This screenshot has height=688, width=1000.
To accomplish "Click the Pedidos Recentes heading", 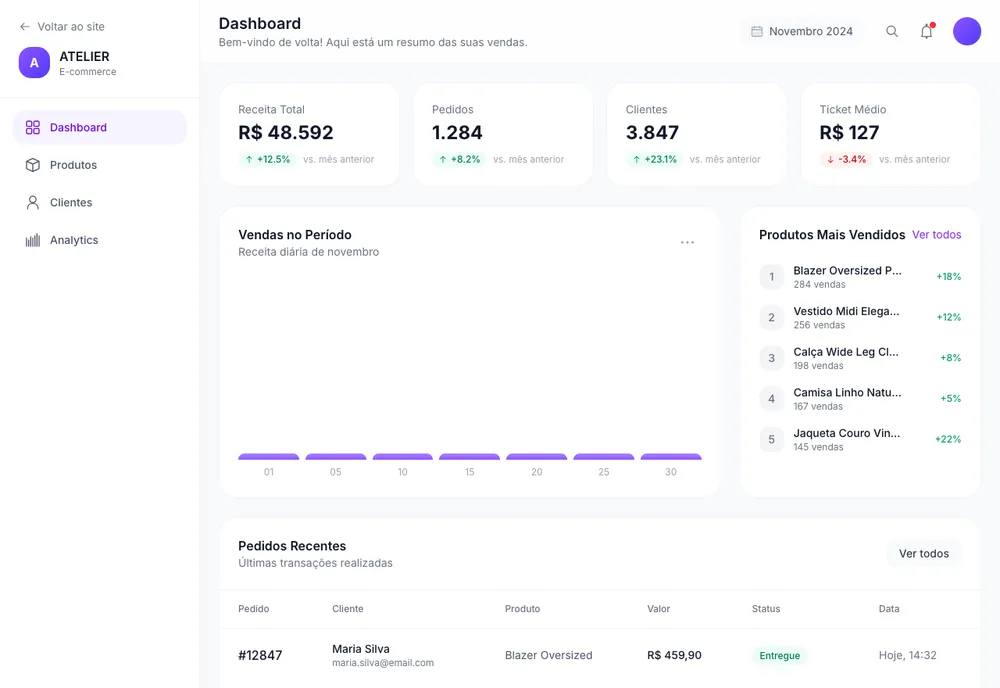I will (x=292, y=546).
